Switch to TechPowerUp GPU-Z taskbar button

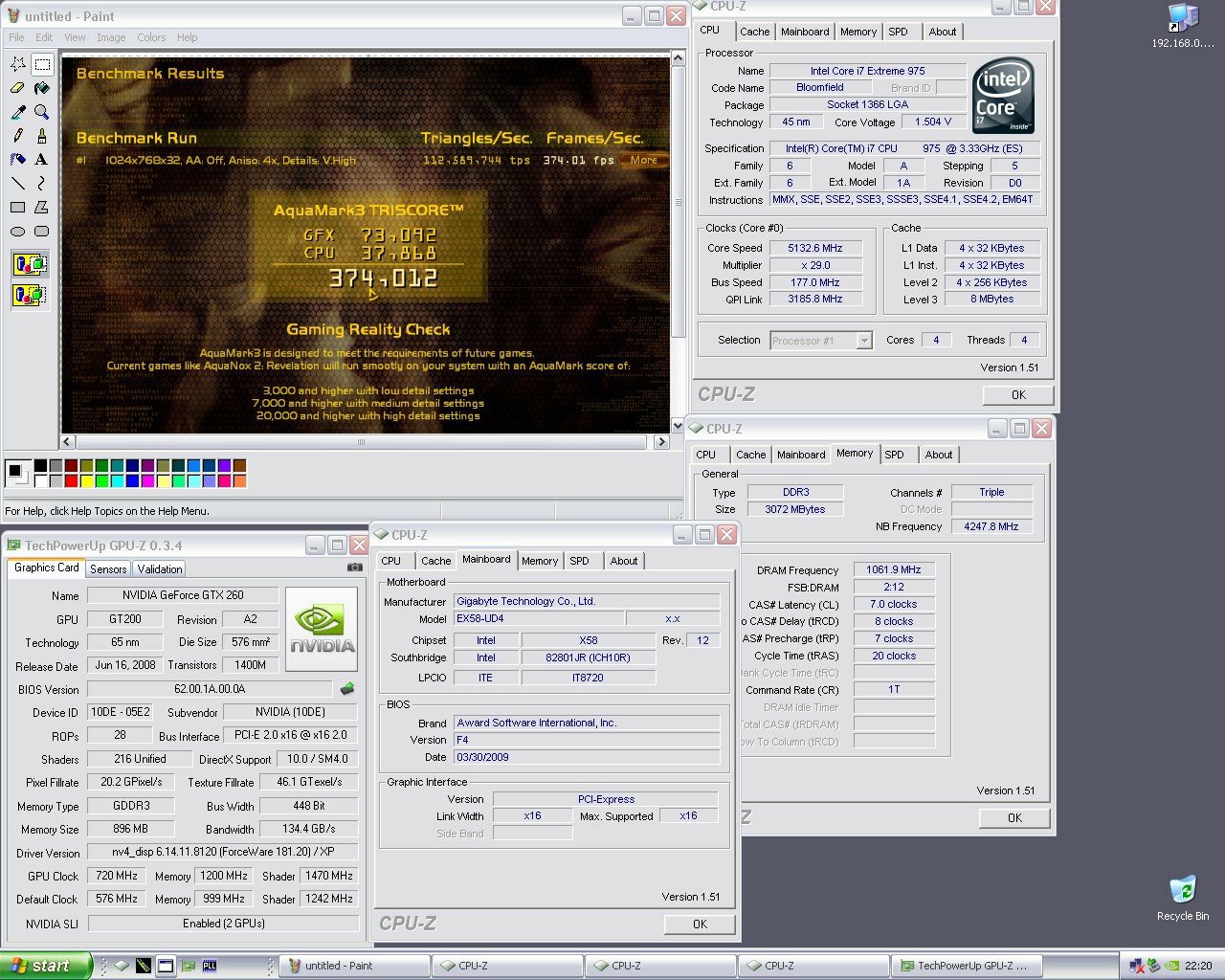(x=968, y=966)
